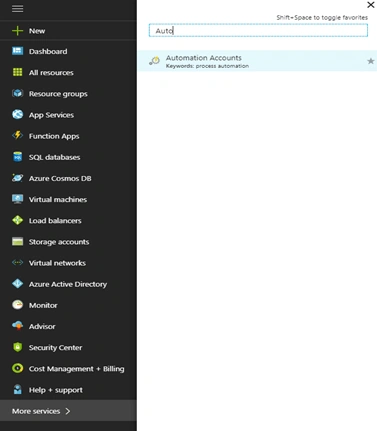
Task: Open Storage accounts menu label
Action: click(x=59, y=242)
